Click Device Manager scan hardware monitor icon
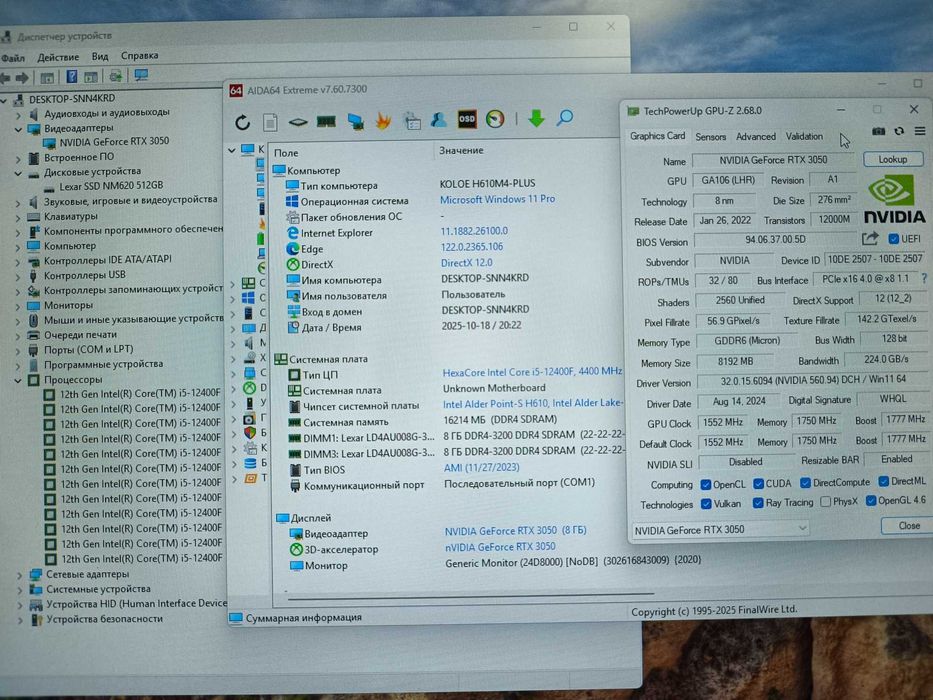The height and width of the screenshot is (700, 933). (x=141, y=75)
